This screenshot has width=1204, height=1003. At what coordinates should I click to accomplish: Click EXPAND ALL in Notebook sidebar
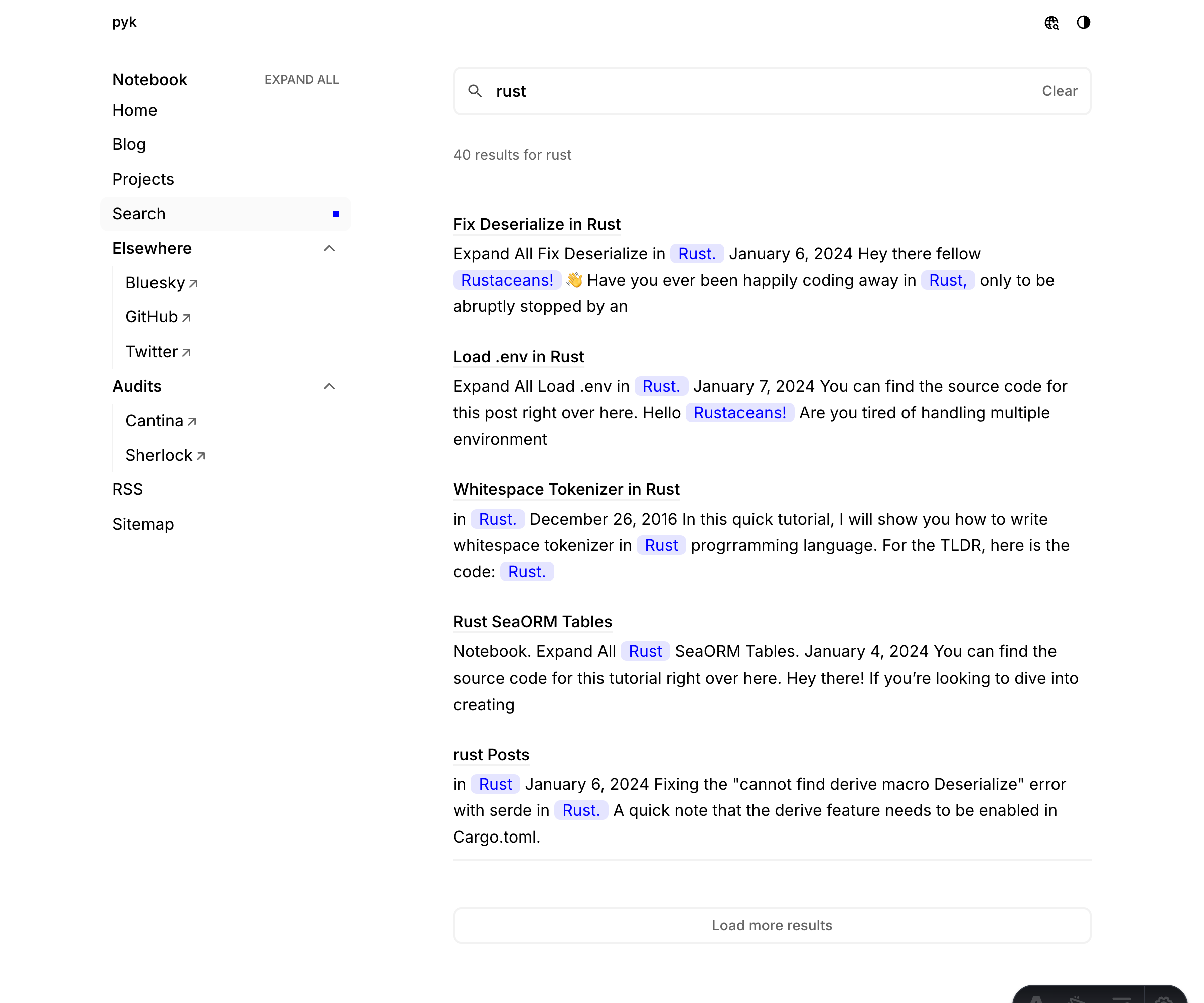302,80
